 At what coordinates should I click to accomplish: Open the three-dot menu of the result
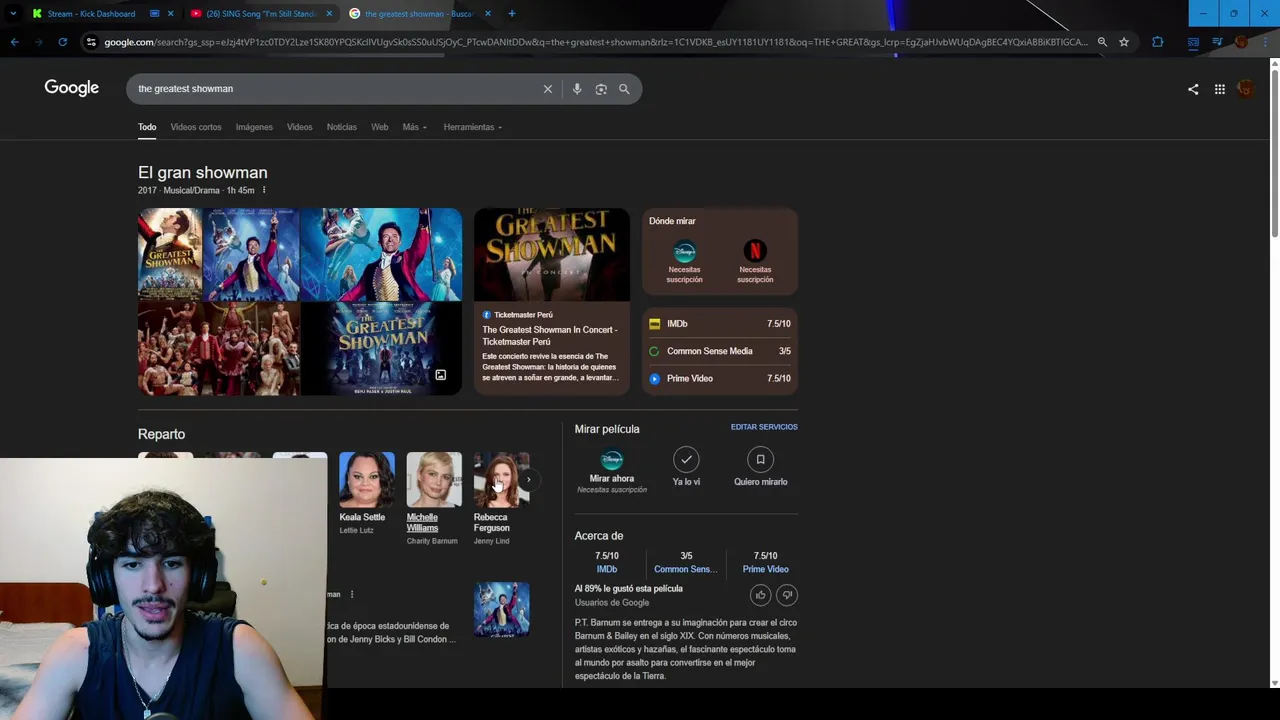[351, 594]
